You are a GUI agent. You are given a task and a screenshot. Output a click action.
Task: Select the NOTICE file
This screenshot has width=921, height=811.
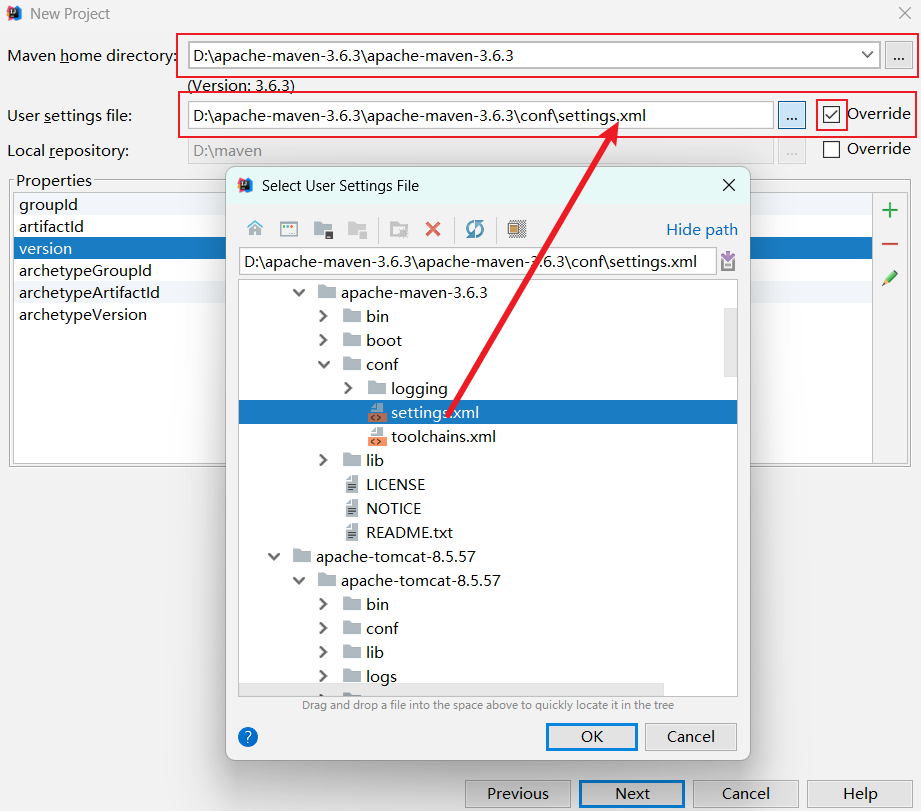(x=383, y=509)
